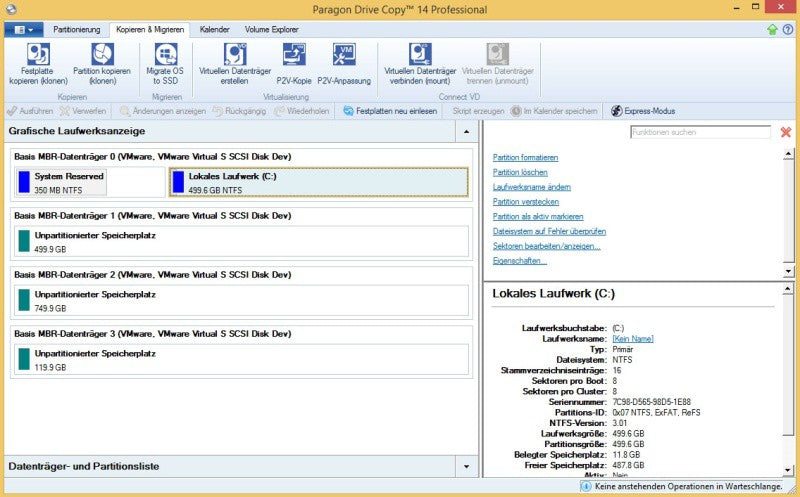The height and width of the screenshot is (497, 800).
Task: Click Basis MBR-Datenträger 1 header
Action: 153,216
